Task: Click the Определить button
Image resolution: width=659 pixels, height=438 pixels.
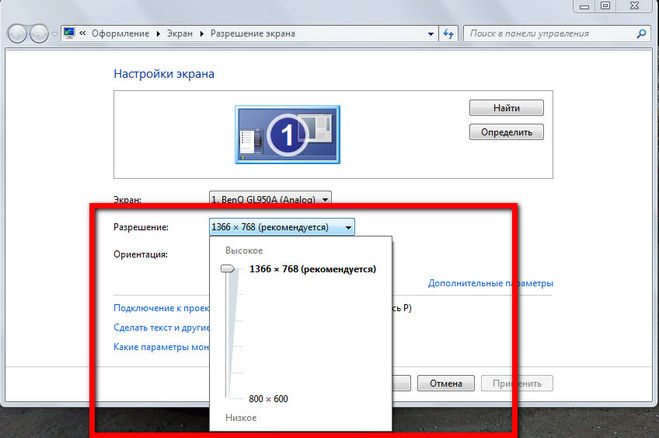Action: click(x=506, y=132)
